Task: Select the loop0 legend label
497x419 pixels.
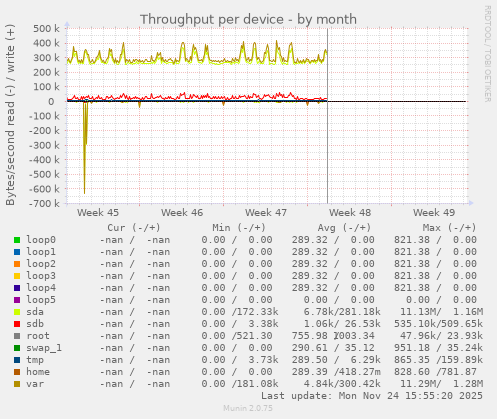Action: coord(41,240)
